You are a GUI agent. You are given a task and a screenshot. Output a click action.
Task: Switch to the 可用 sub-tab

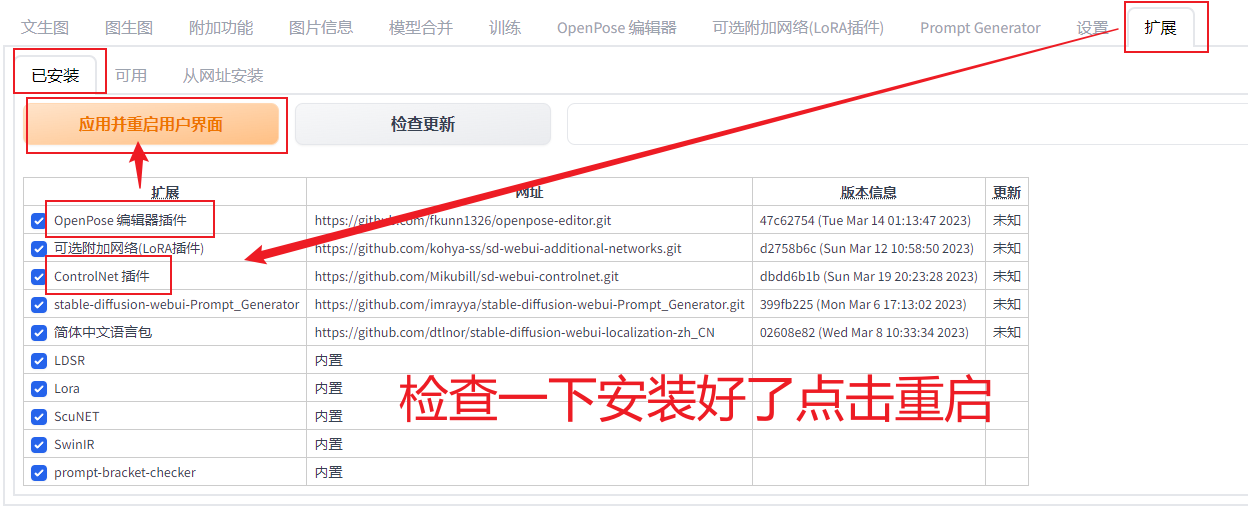click(x=131, y=75)
